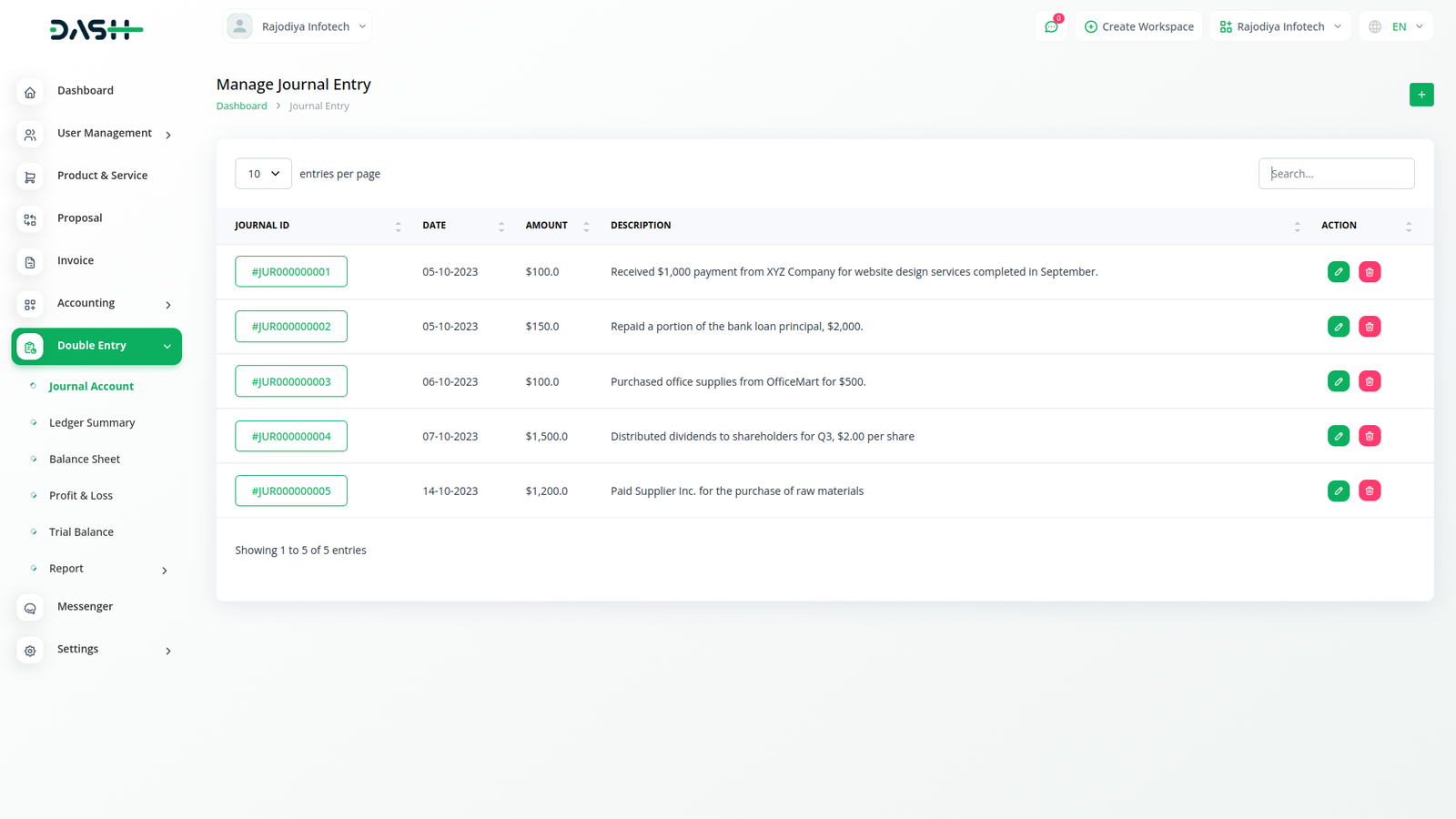Click the Create Workspace button
This screenshot has width=1456, height=819.
tap(1138, 26)
